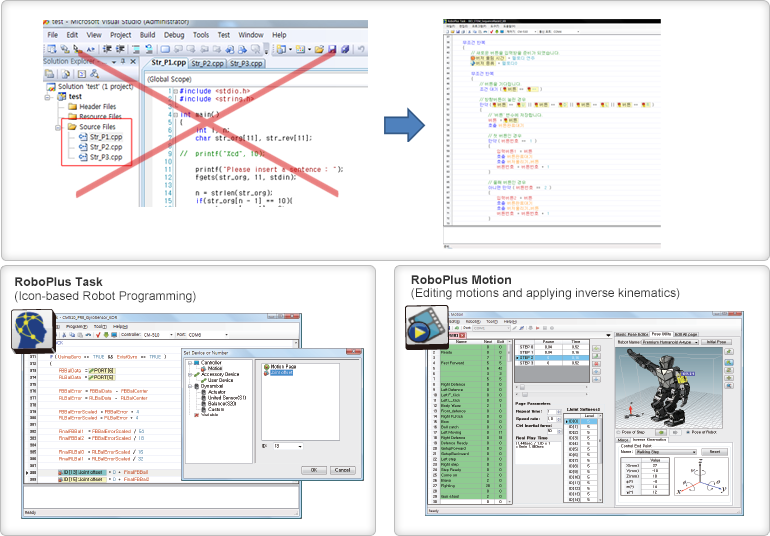
Task: Click Show All Files icon in Solution Explorer
Action: pyautogui.click(x=66, y=74)
